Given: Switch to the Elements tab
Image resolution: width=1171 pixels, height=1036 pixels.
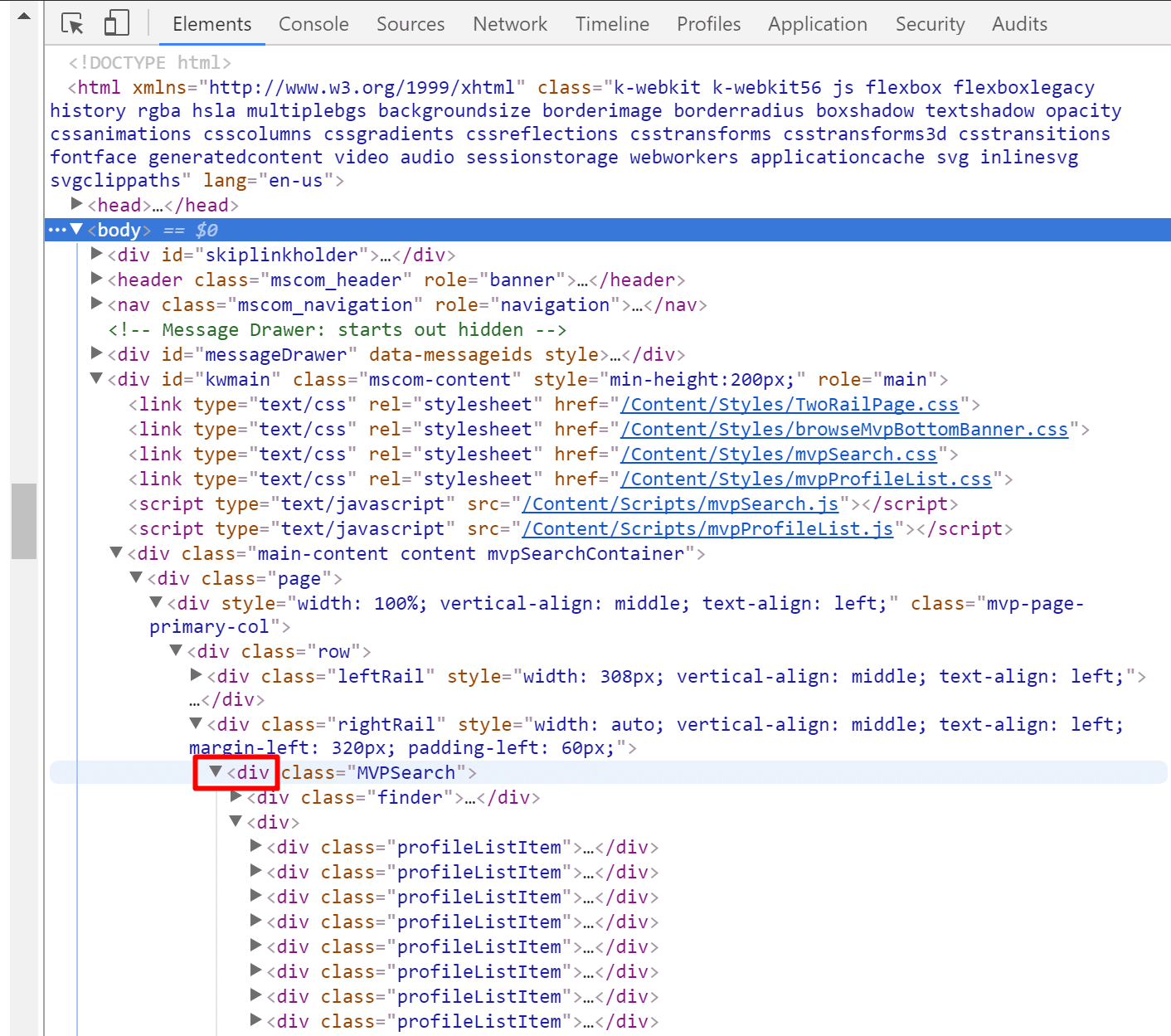Looking at the screenshot, I should click(211, 24).
